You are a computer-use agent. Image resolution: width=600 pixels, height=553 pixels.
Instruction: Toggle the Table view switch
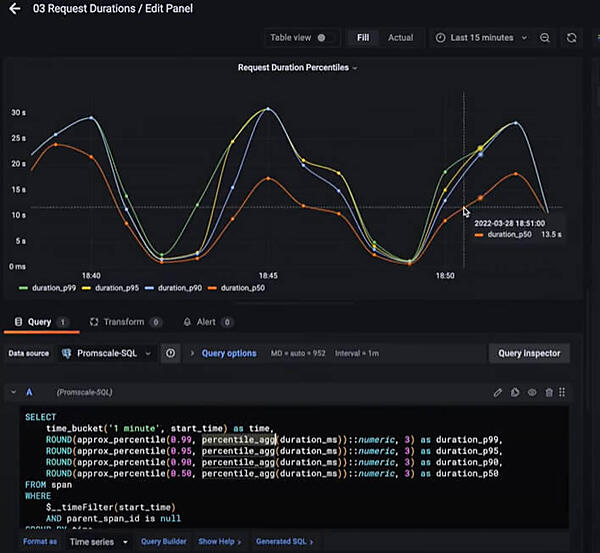[321, 38]
